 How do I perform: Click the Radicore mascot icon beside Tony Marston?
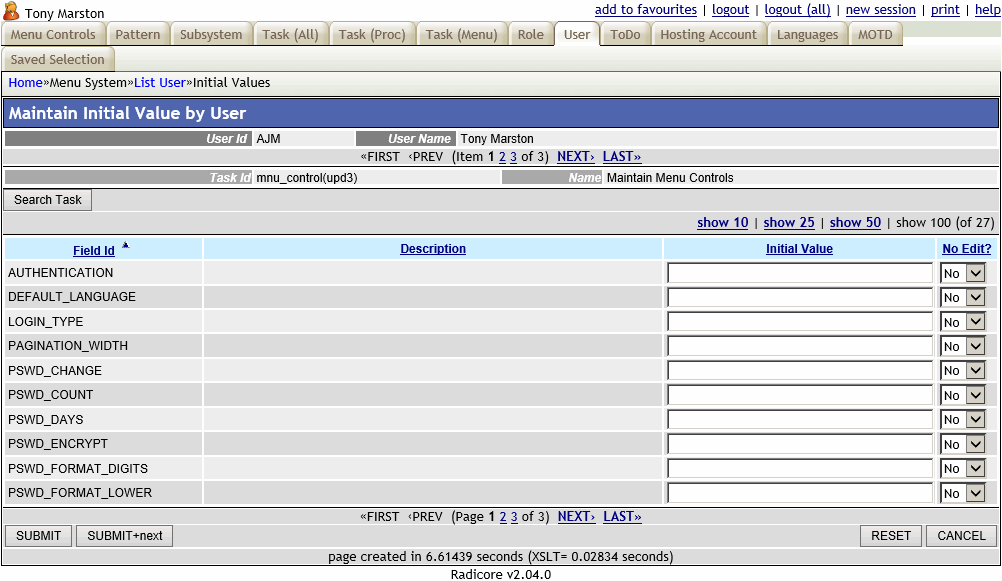[x=13, y=13]
